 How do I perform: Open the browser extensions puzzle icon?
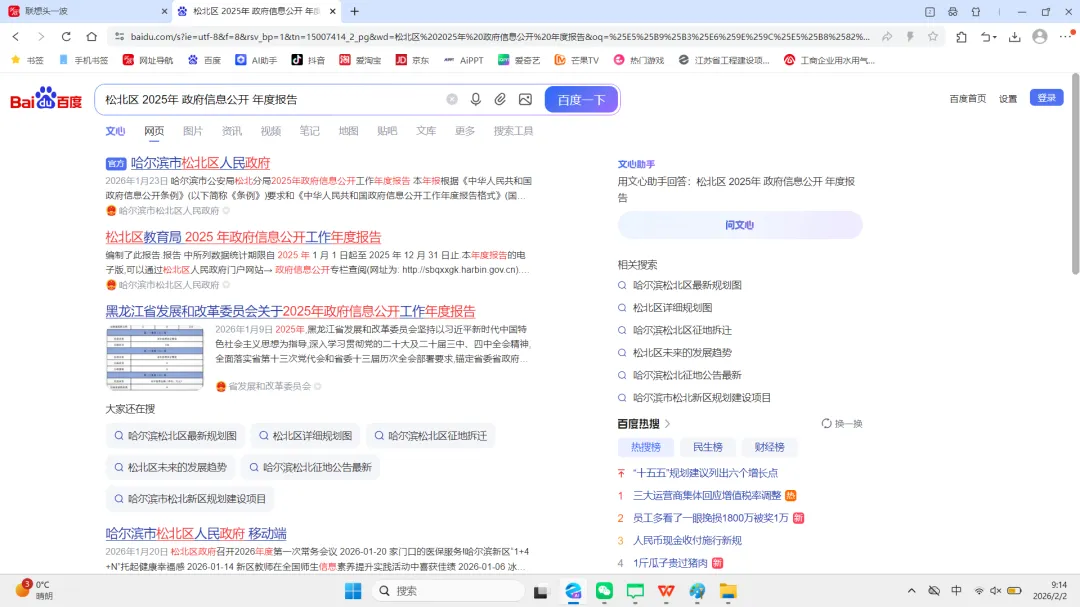[962, 37]
